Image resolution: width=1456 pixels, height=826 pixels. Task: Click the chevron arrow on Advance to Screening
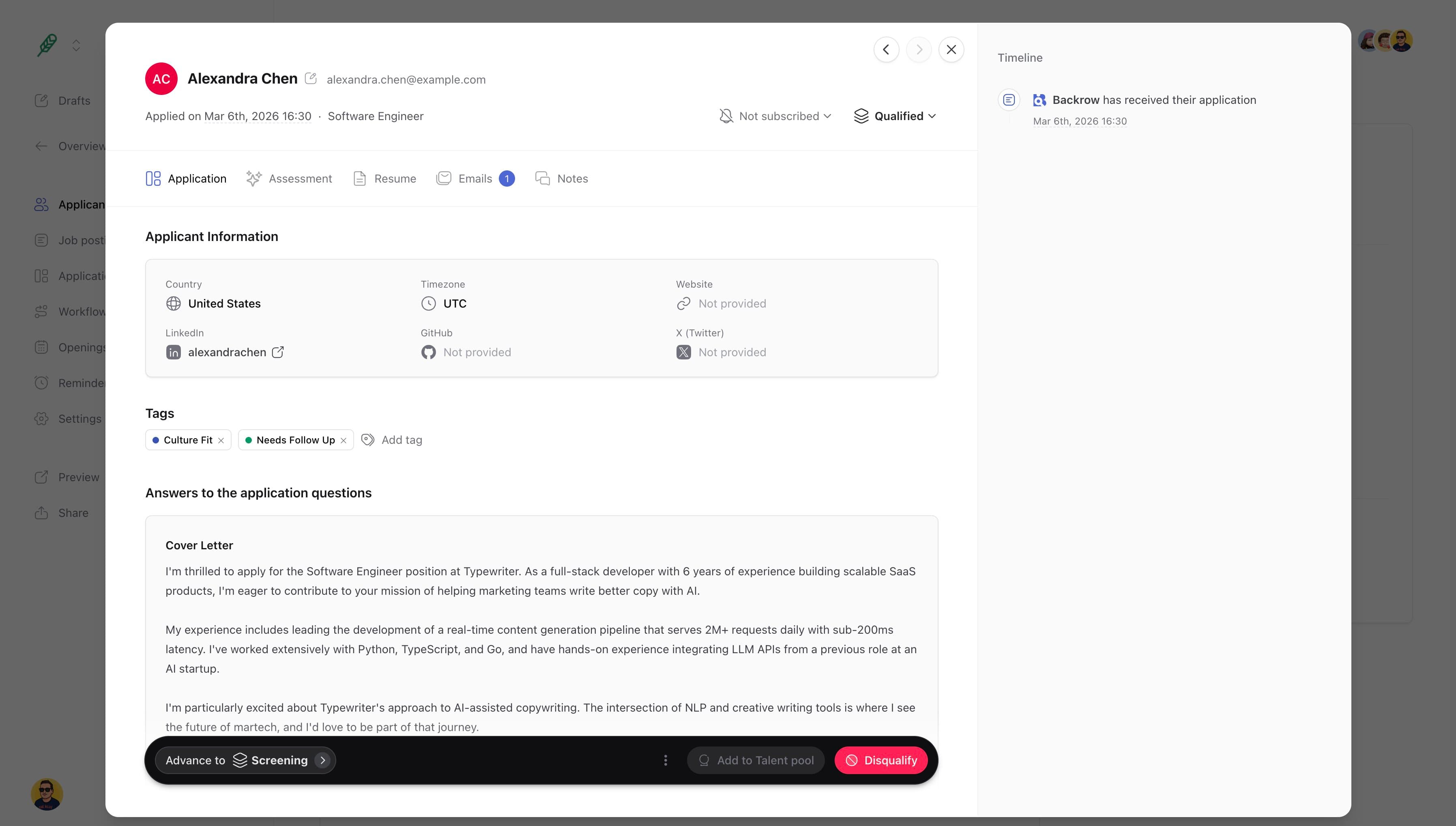click(x=322, y=760)
